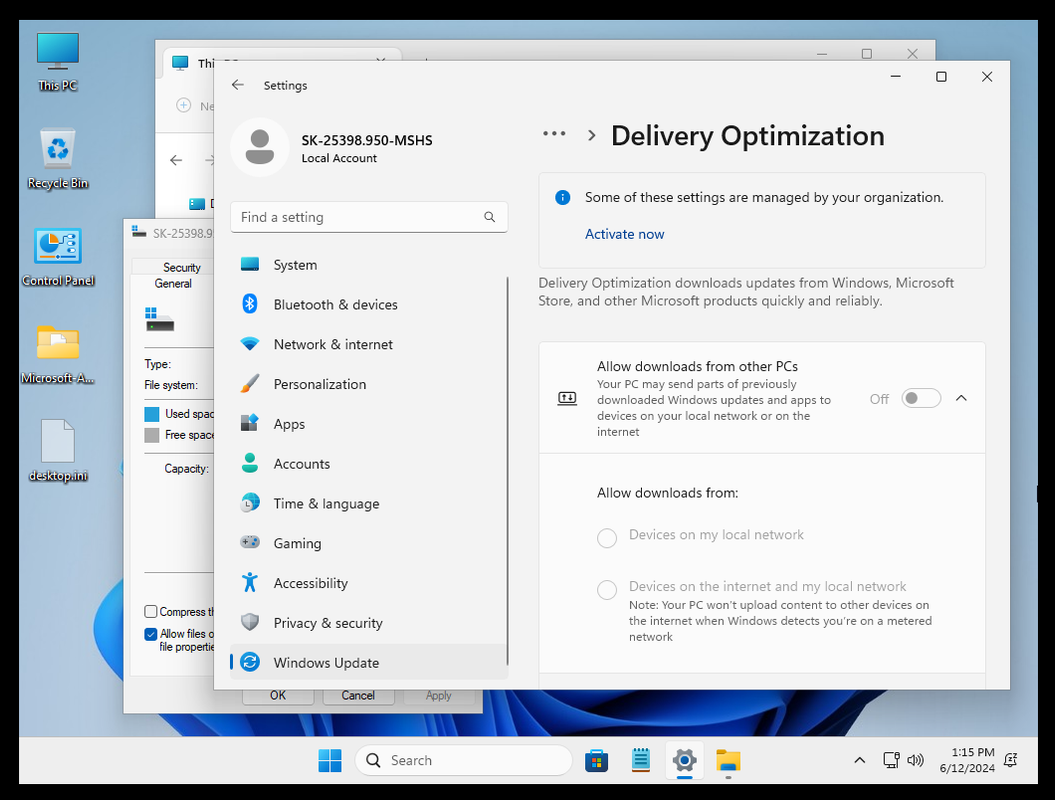Click the search magnifier in Find a setting
1055x800 pixels.
[x=489, y=217]
